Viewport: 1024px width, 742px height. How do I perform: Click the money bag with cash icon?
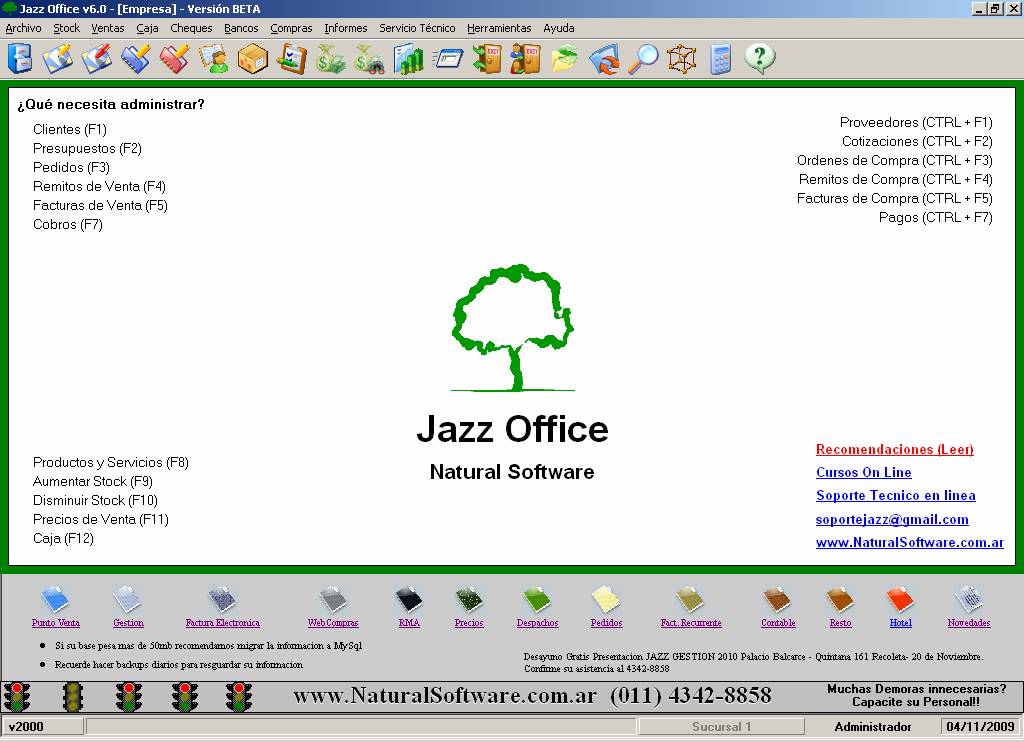tap(330, 59)
